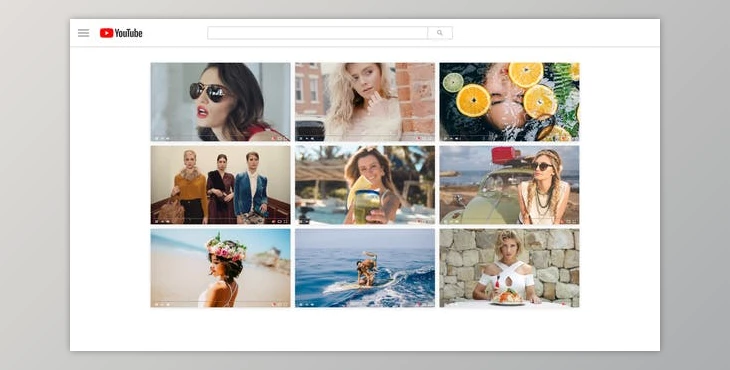Screen dimensions: 730x370
Task: Open the woman eating by stone wall video
Action: 509,268
